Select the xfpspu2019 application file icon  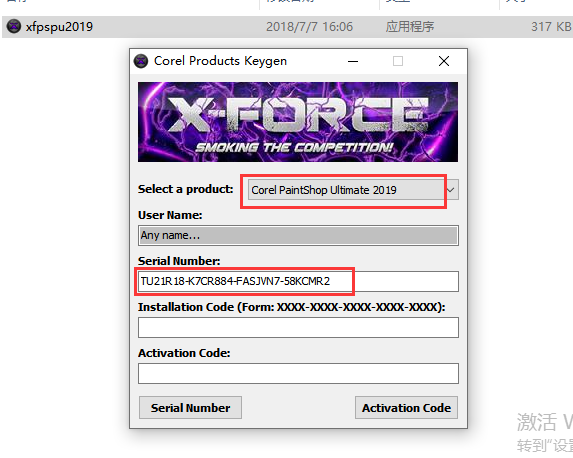pyautogui.click(x=14, y=26)
